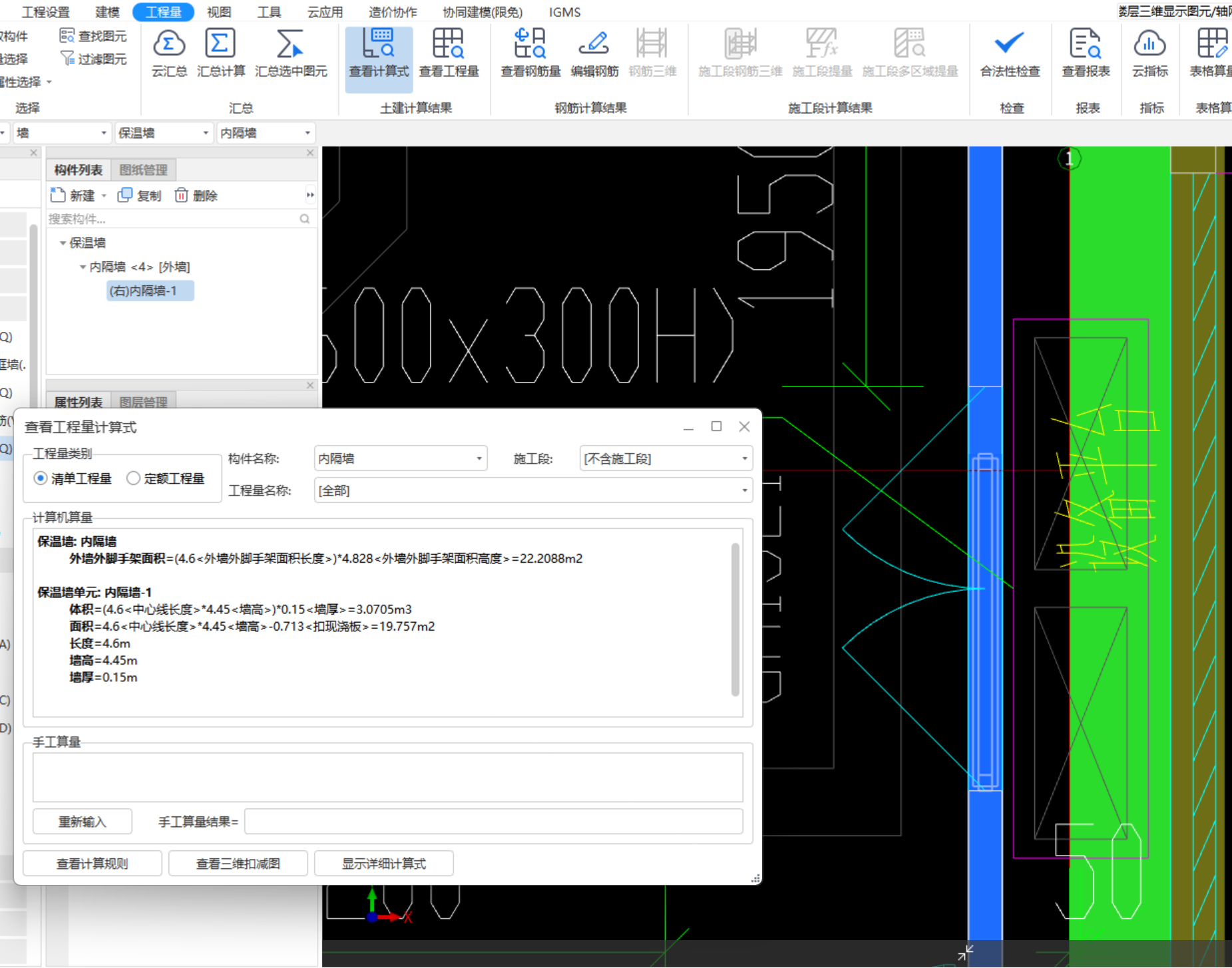Viewport: 1232px width, 968px height.
Task: Open 协同建模(限免) menu tab
Action: tap(483, 12)
